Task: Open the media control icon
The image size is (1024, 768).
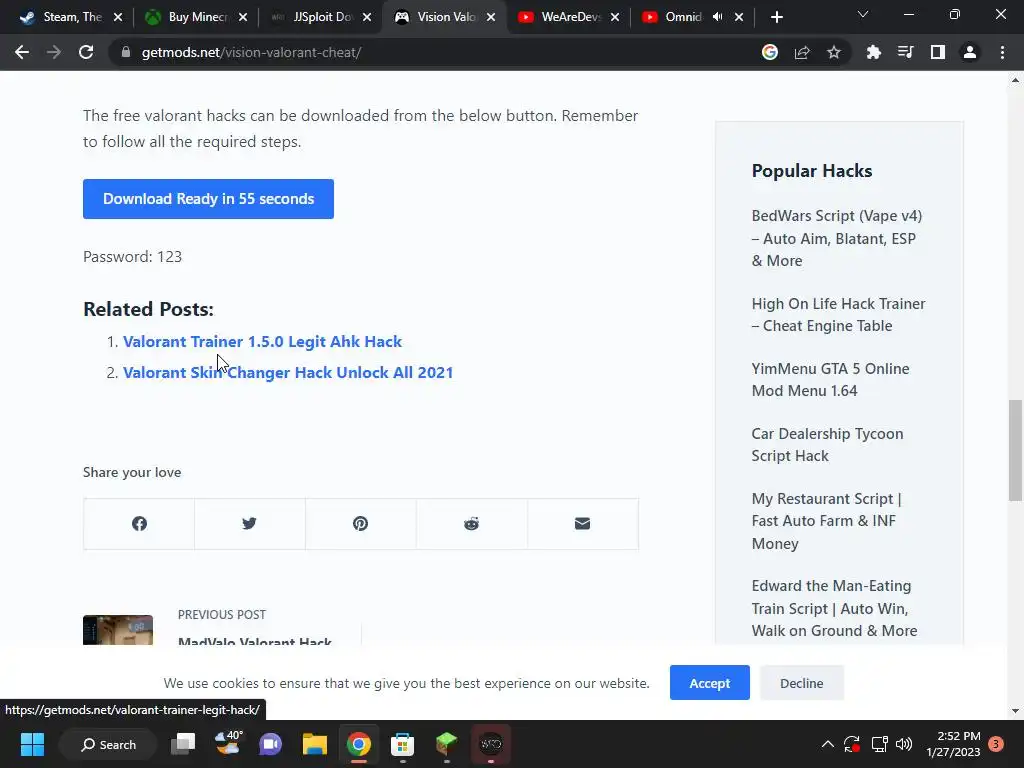Action: click(906, 52)
